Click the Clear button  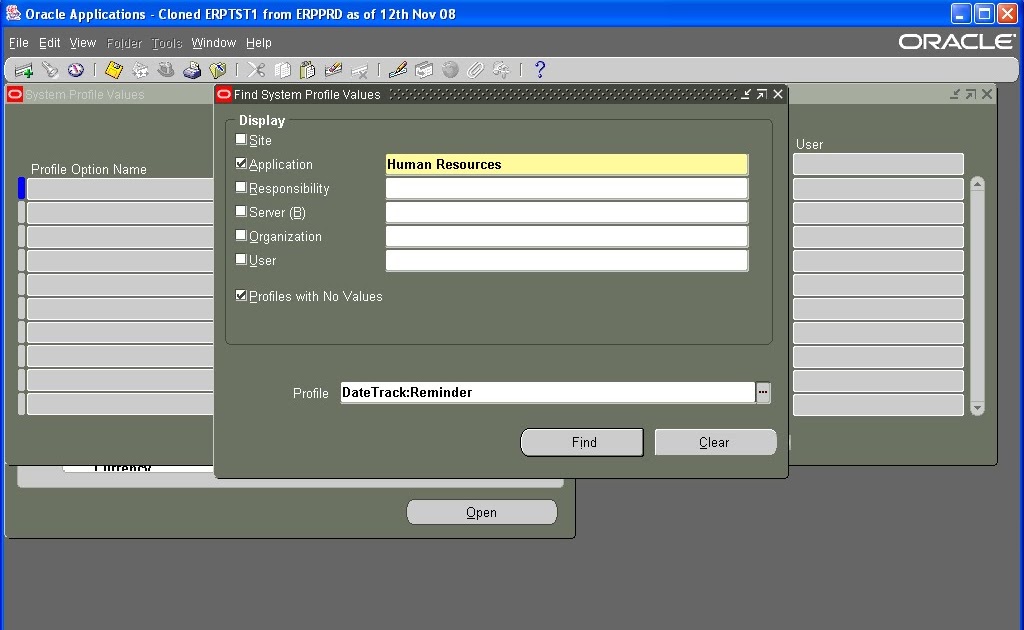point(715,443)
